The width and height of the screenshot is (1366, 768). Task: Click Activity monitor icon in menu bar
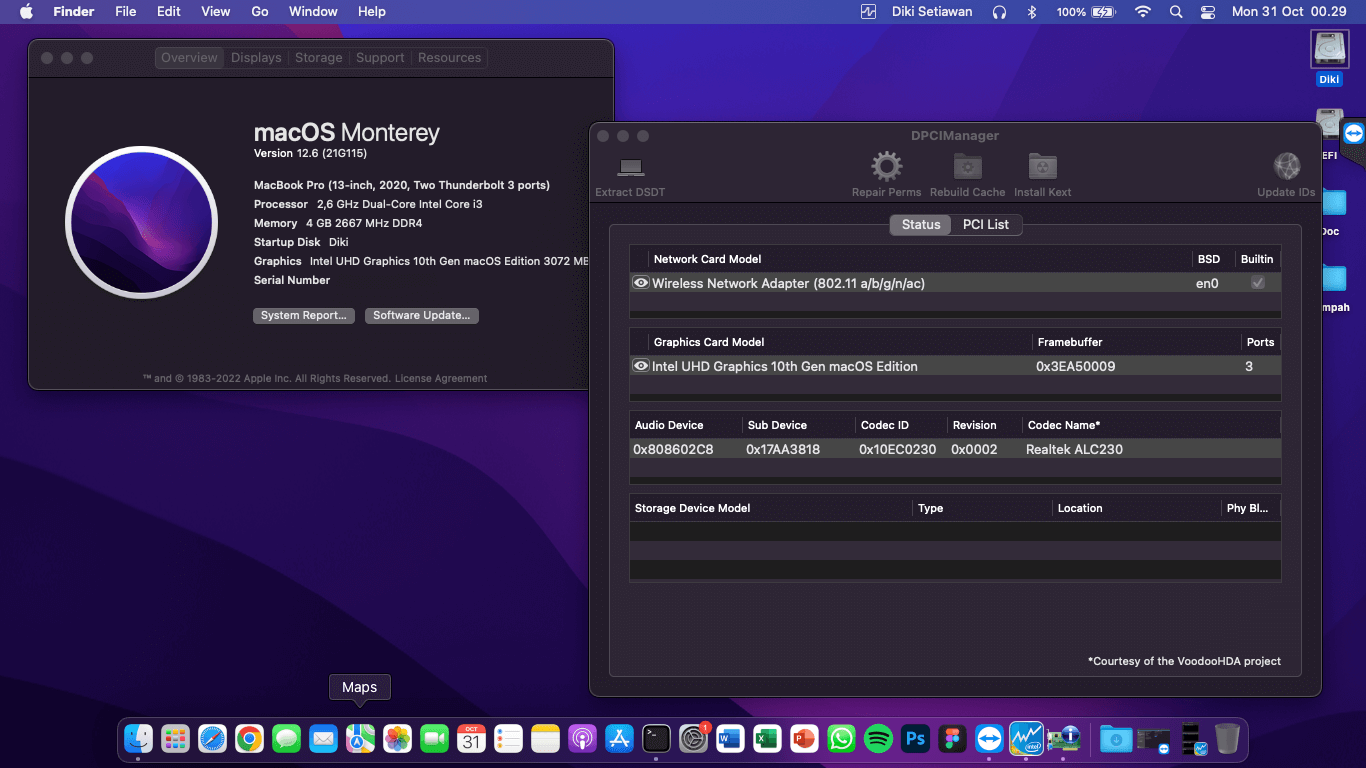coord(868,12)
